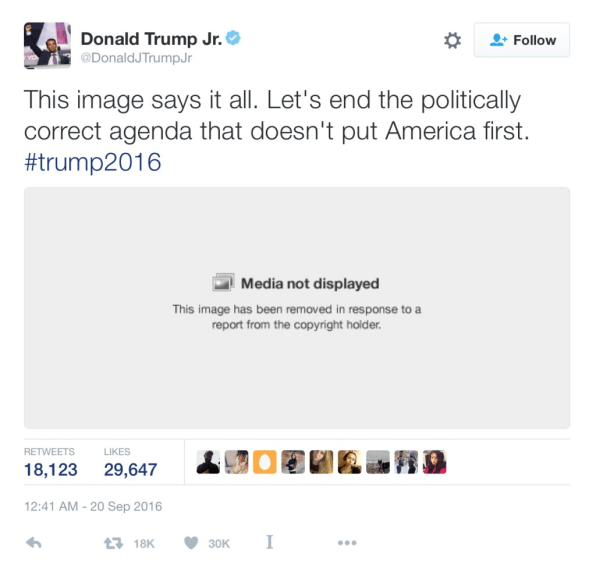Like the tweet with the heart icon
Viewport: 596px width, 576px height.
(x=191, y=543)
